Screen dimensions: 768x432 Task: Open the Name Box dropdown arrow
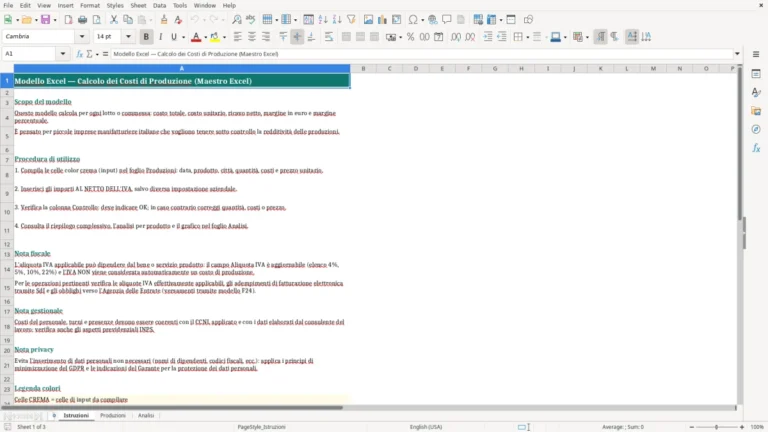pos(63,53)
